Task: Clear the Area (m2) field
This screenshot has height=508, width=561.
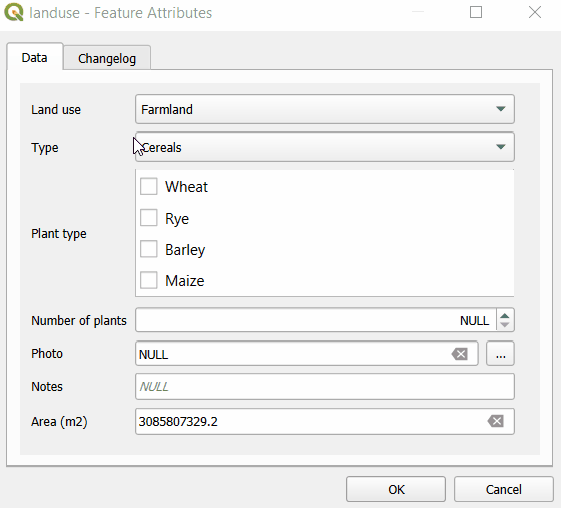Action: (x=496, y=421)
